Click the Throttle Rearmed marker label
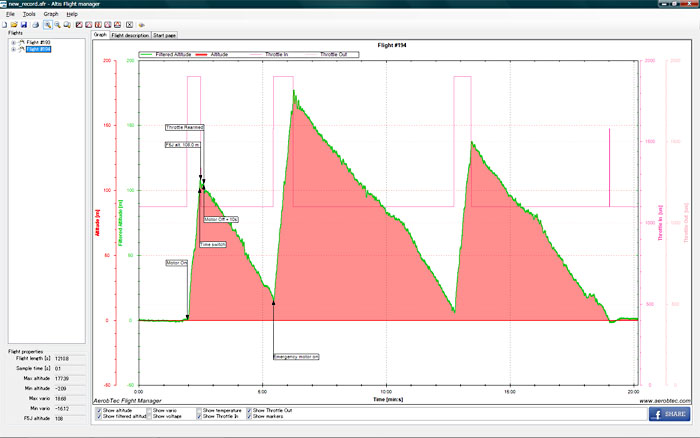Image resolution: width=700 pixels, height=438 pixels. point(184,127)
